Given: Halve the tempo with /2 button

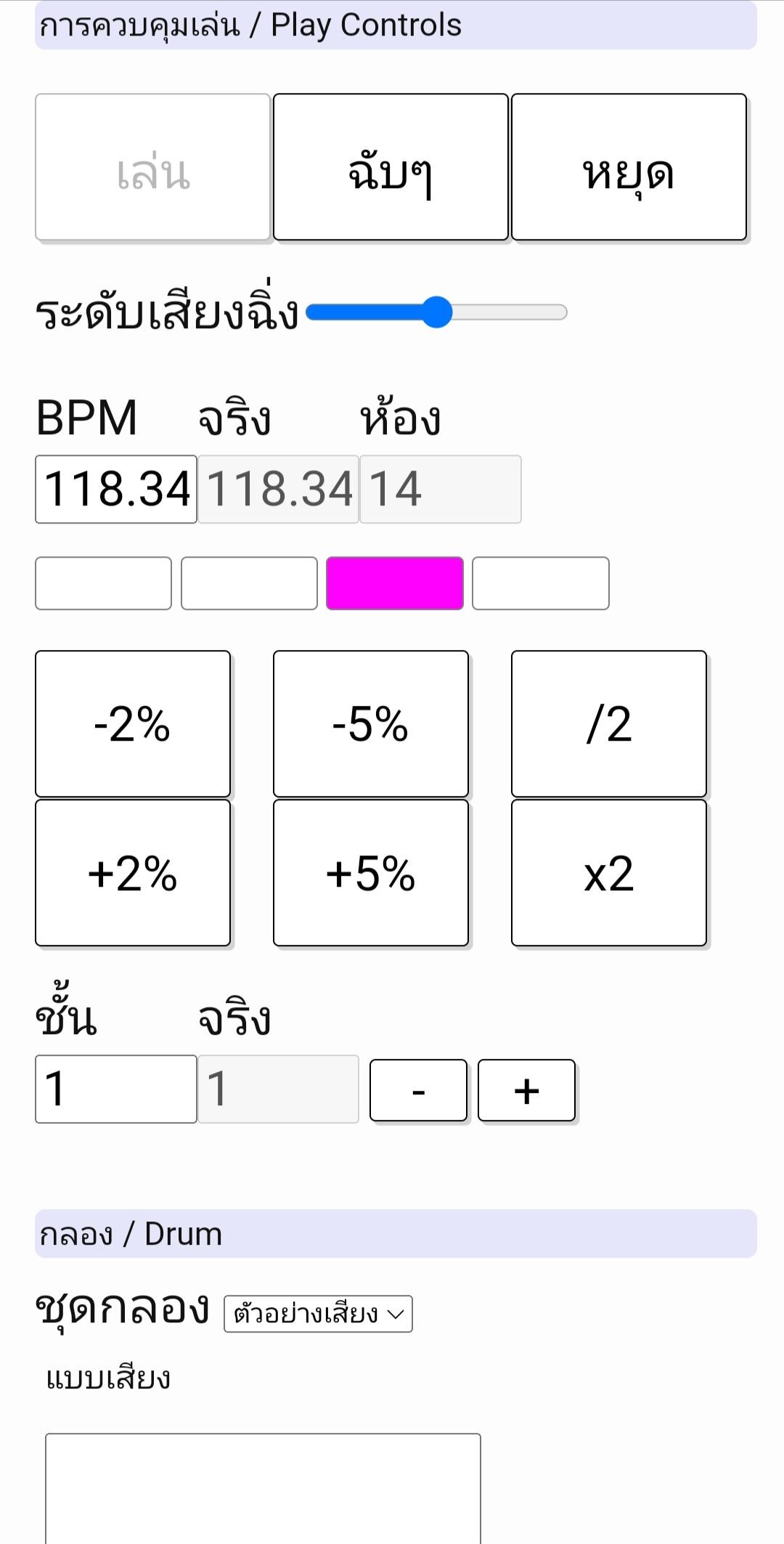Looking at the screenshot, I should click(608, 724).
